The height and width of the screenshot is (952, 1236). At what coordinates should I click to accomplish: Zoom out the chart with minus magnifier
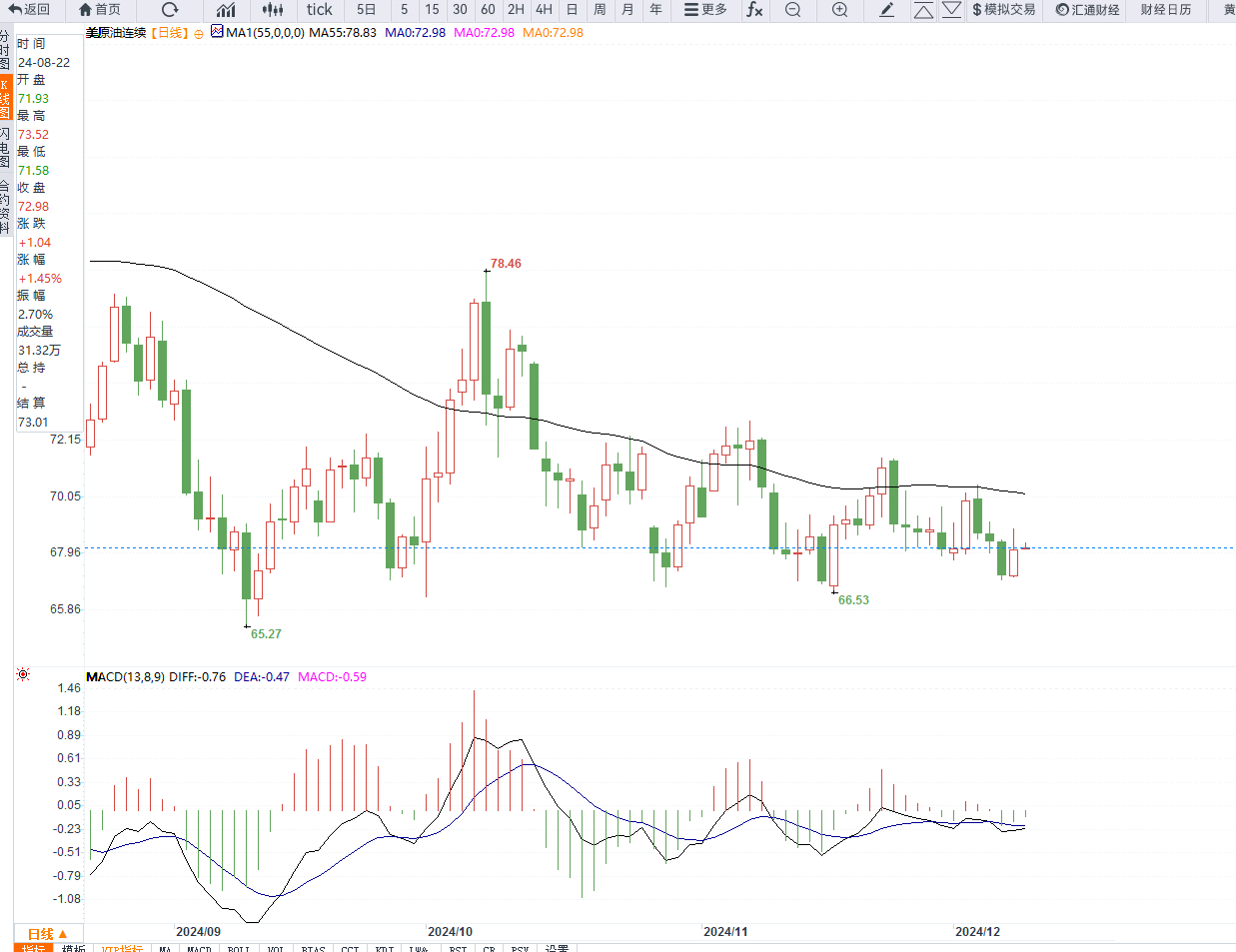(x=792, y=10)
